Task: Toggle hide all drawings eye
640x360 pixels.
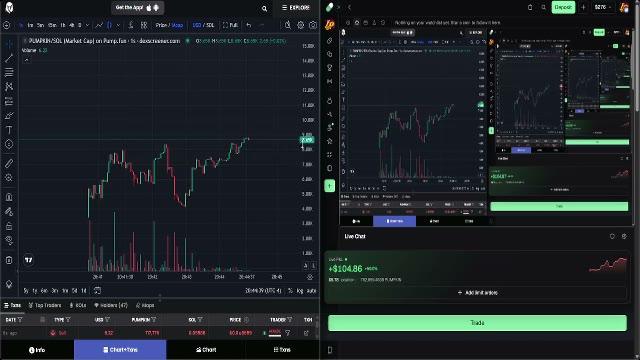Action: (x=9, y=240)
